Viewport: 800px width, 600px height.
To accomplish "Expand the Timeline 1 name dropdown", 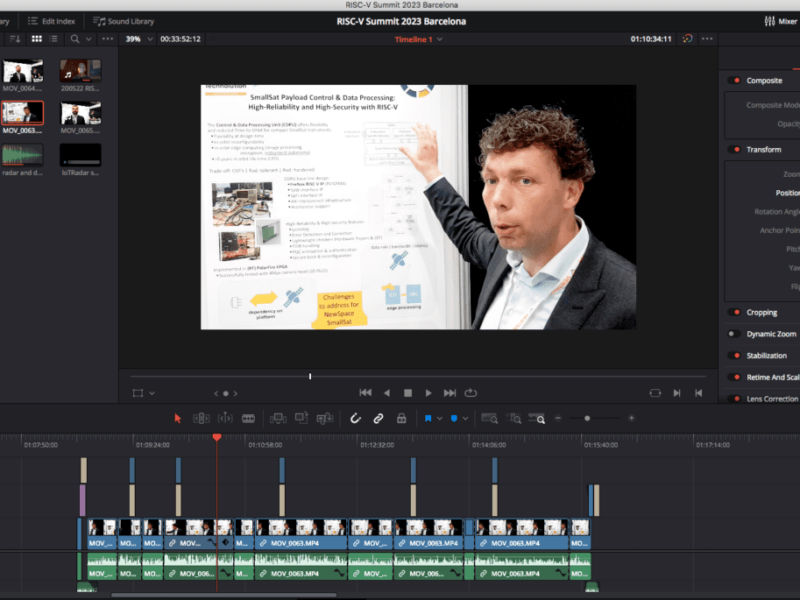I will coord(441,39).
